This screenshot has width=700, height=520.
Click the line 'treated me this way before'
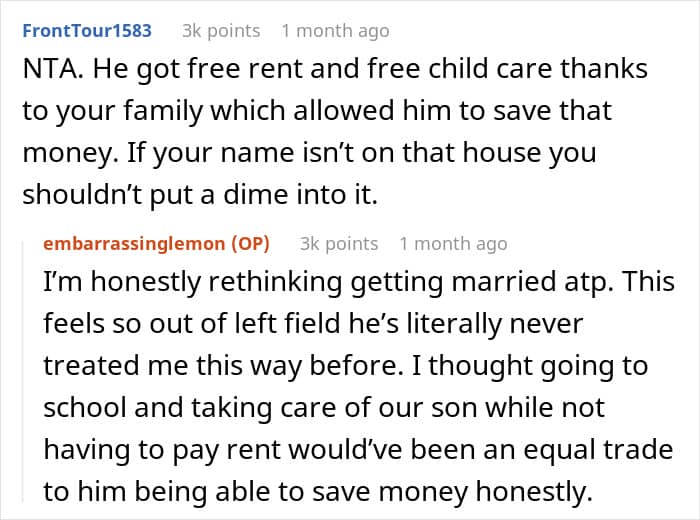click(x=346, y=366)
